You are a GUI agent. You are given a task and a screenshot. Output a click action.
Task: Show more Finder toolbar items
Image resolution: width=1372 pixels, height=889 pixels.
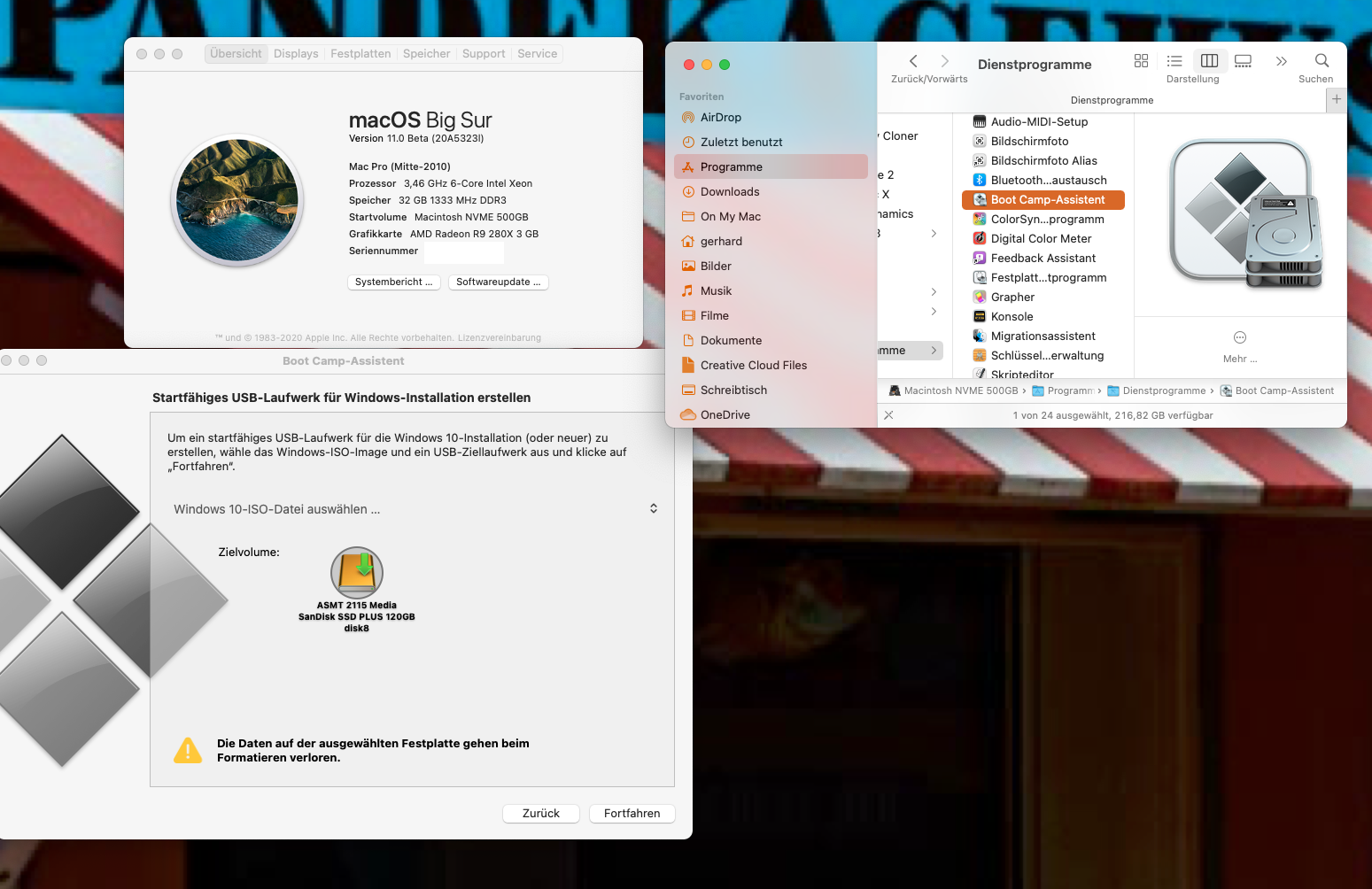click(x=1281, y=61)
